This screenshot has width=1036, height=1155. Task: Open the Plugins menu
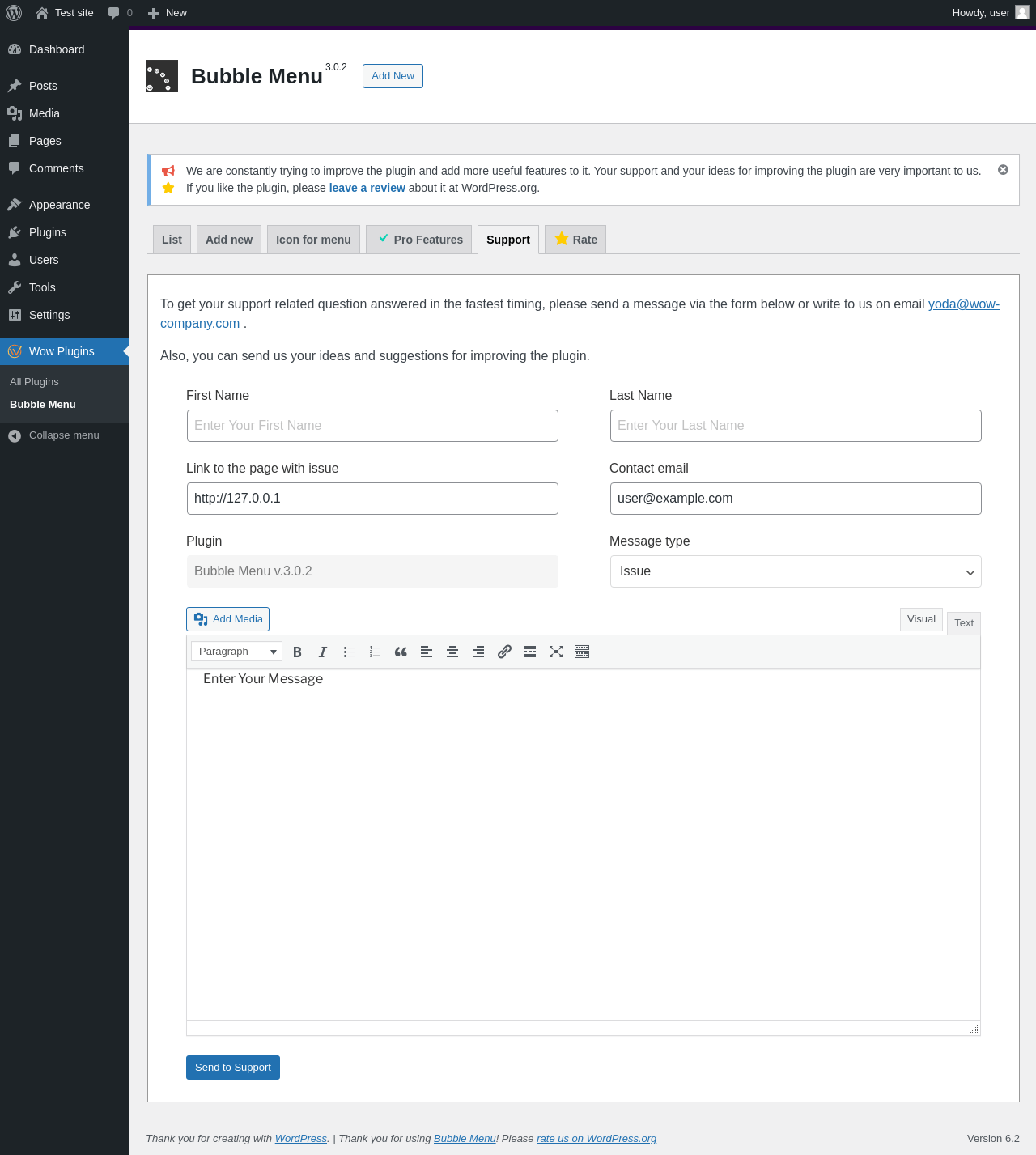(x=65, y=232)
